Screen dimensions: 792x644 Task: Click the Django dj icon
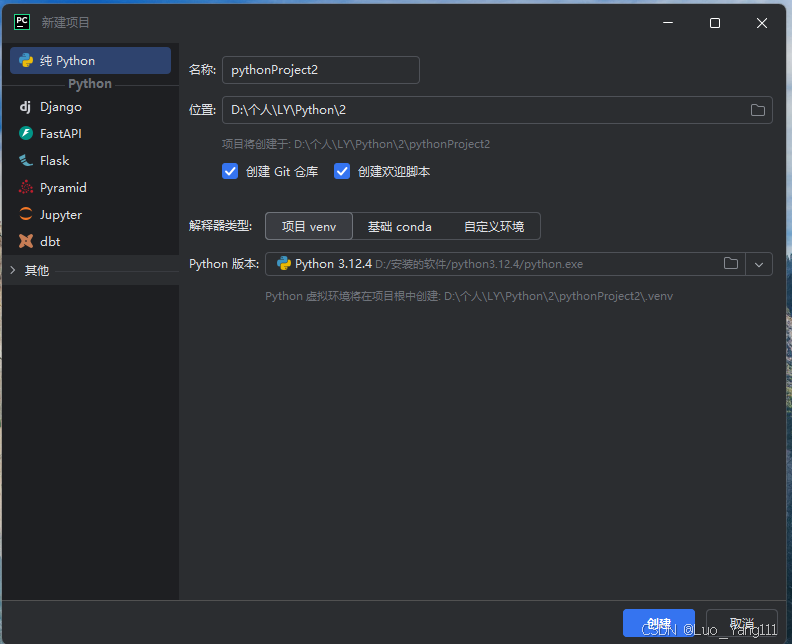click(25, 107)
